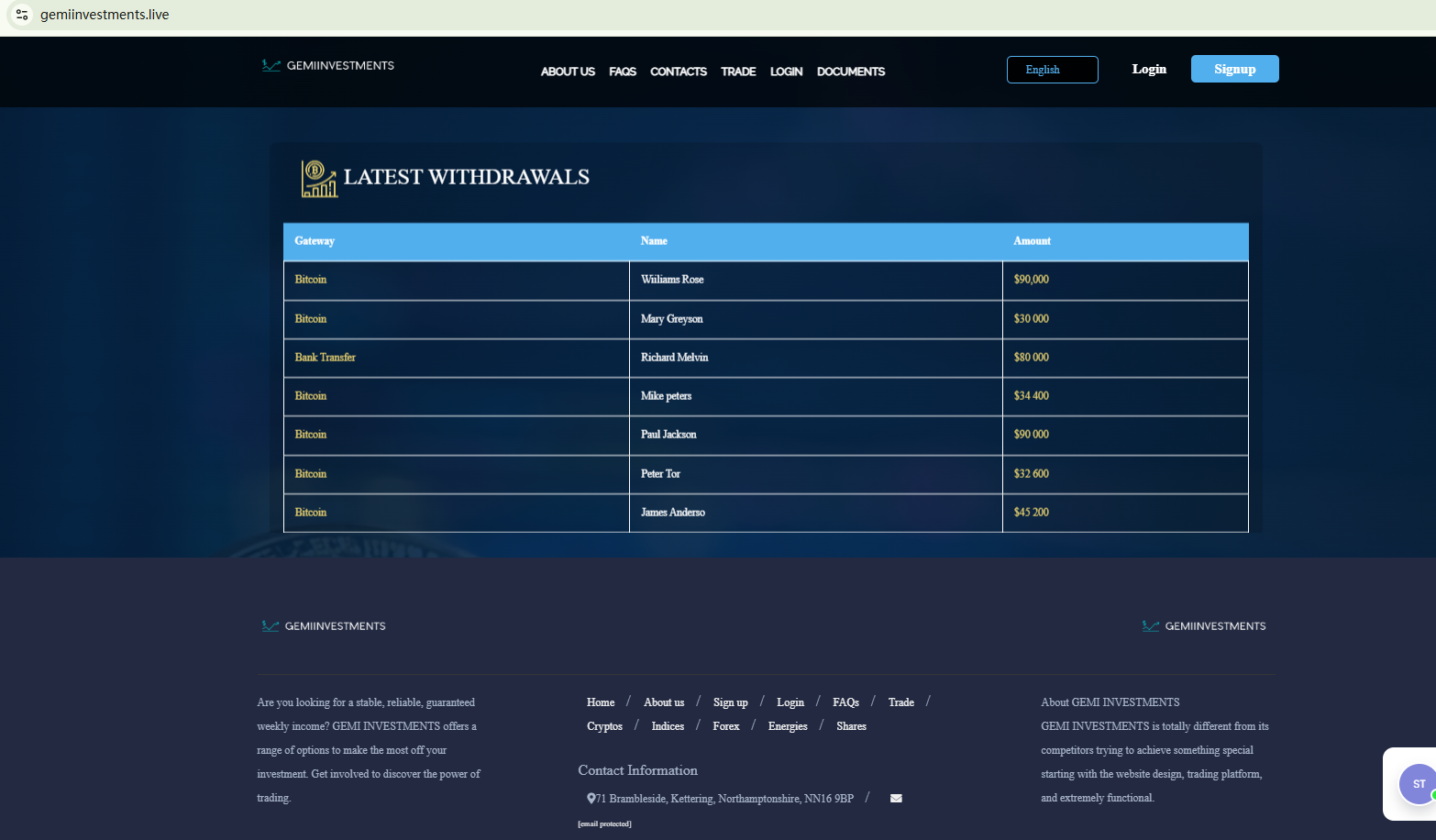Go to the DOCUMENTS menu item
Viewport: 1436px width, 840px height.
point(850,72)
